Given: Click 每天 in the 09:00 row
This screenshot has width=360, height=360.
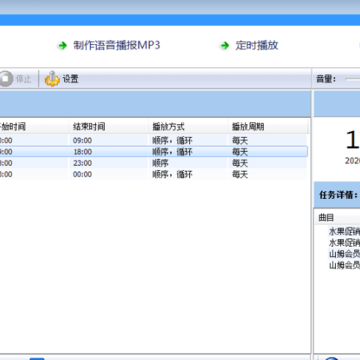Looking at the screenshot, I should (x=240, y=140).
